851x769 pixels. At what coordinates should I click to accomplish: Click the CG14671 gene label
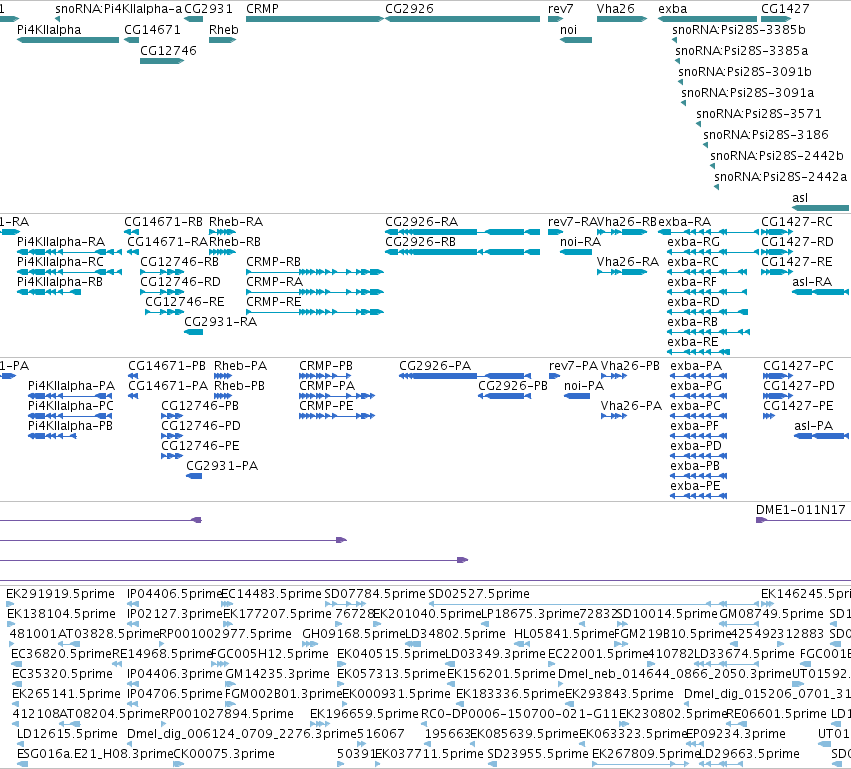click(152, 30)
